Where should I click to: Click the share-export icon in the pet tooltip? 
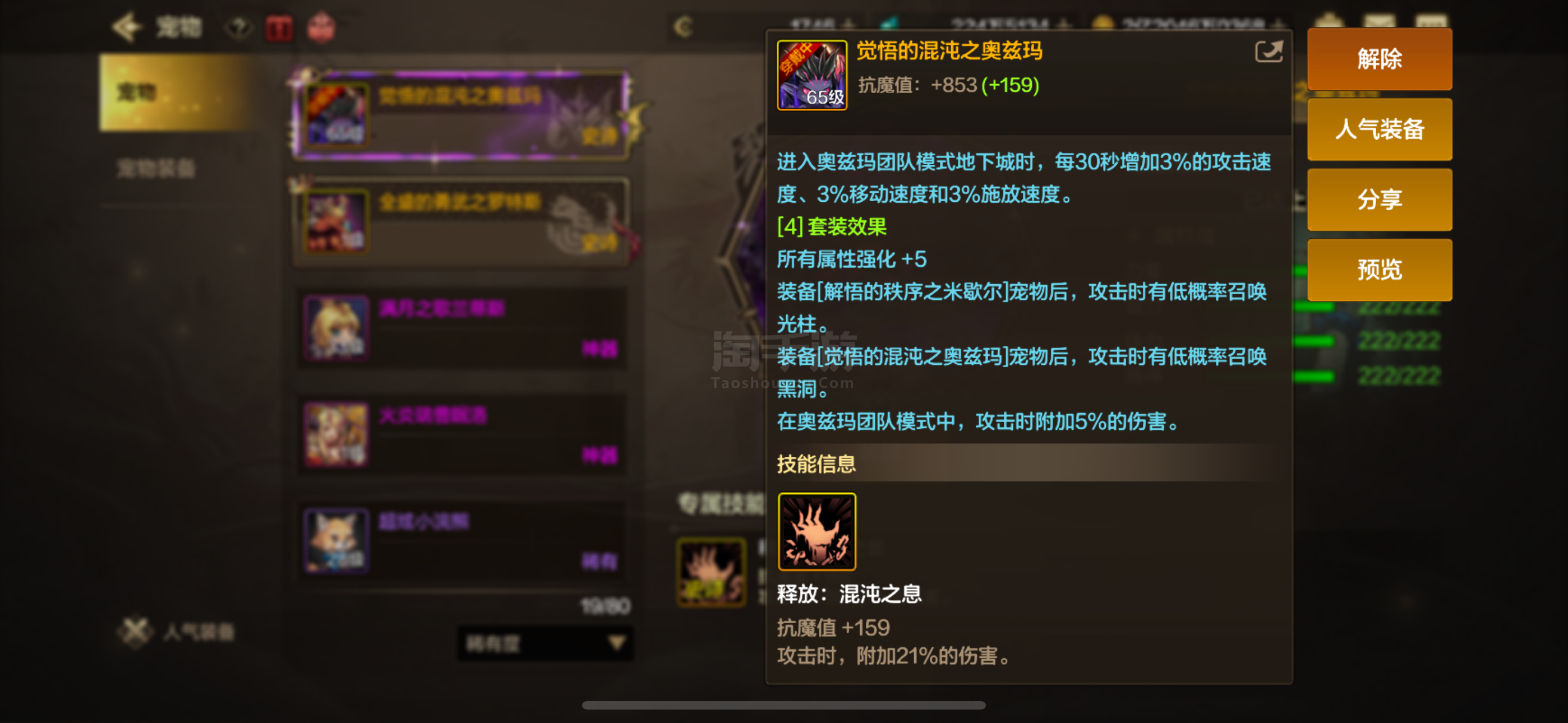click(x=1269, y=51)
